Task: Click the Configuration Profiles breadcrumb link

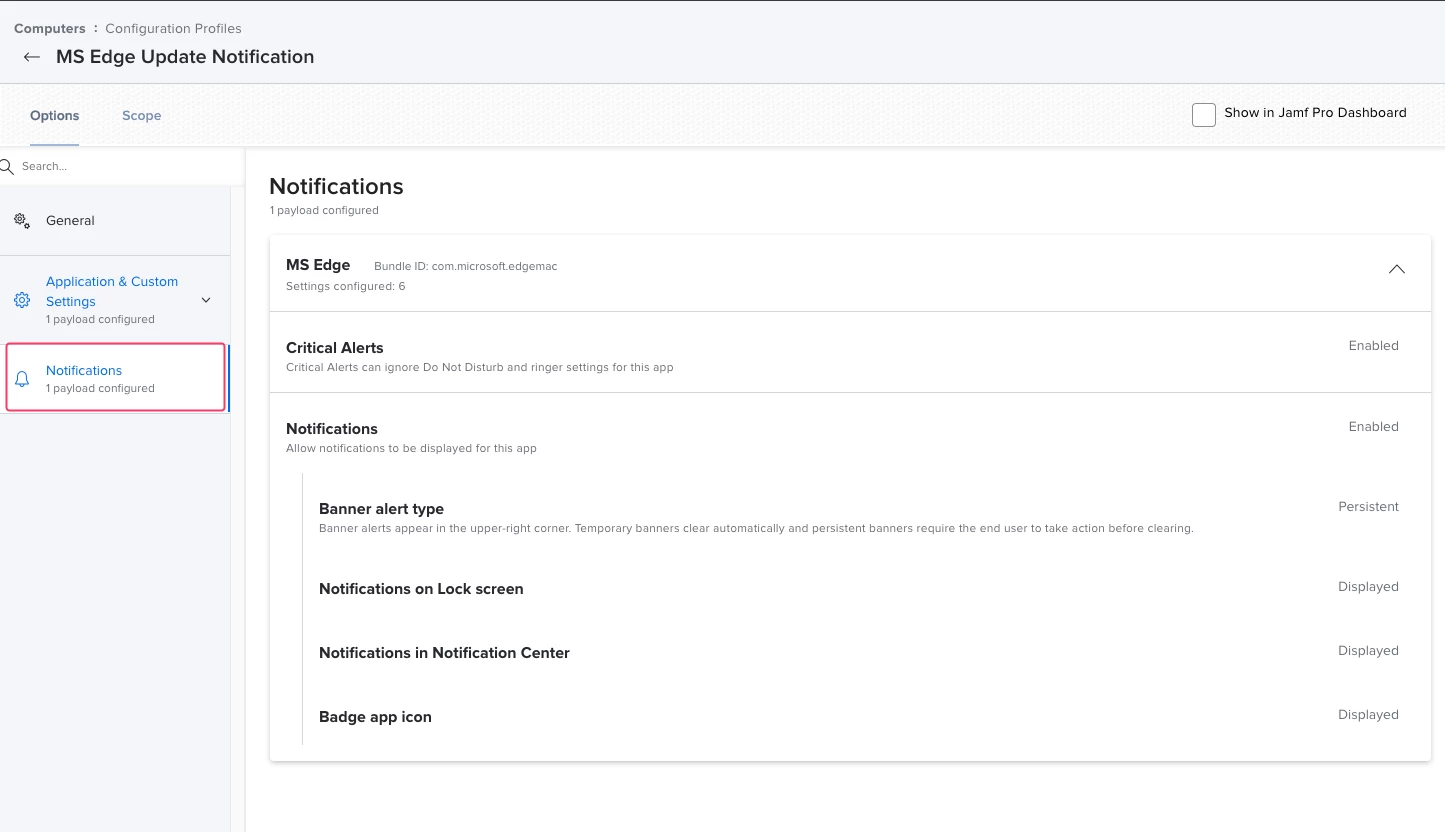Action: point(173,28)
